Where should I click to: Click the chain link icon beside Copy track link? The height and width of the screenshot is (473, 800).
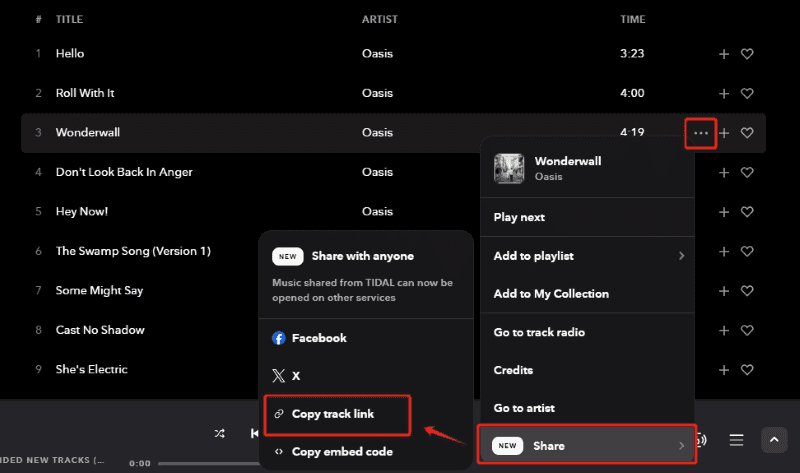click(279, 414)
